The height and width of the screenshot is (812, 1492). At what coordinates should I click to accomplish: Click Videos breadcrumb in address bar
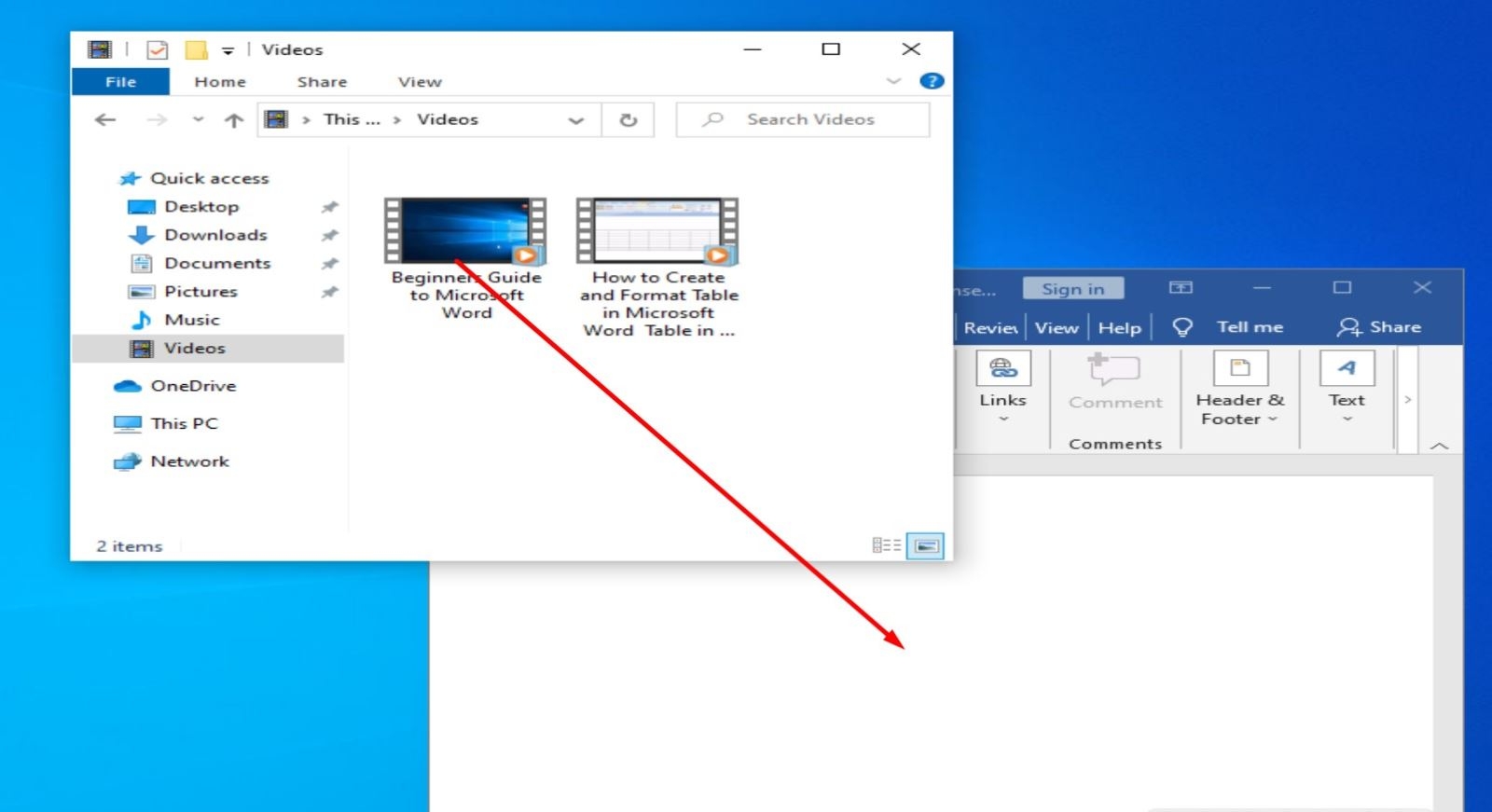[448, 119]
